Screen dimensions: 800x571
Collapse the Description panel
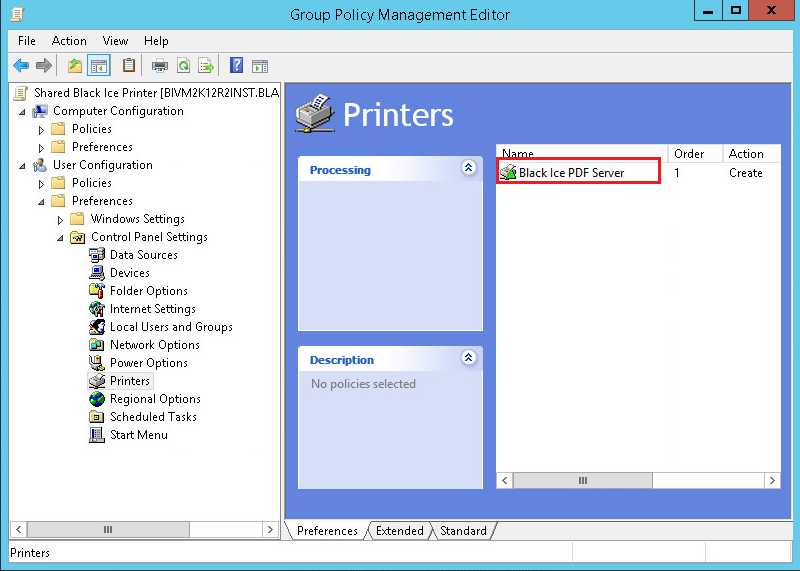(x=468, y=358)
